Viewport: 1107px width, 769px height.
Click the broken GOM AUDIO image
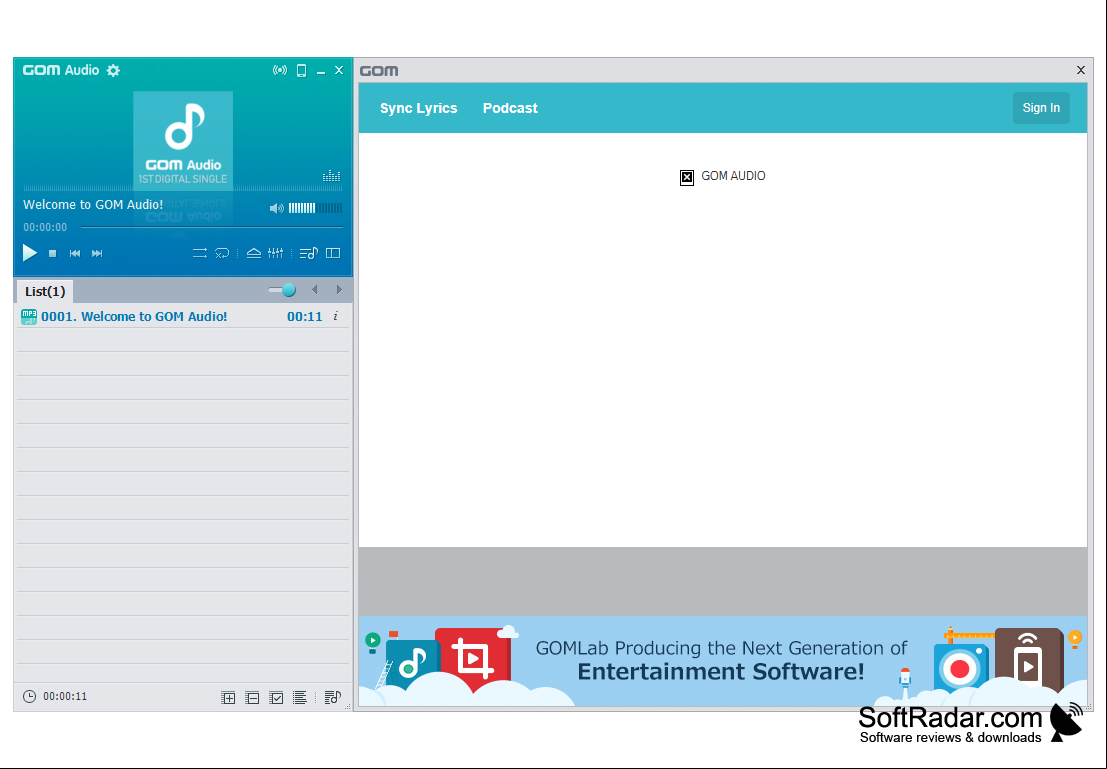click(x=686, y=177)
